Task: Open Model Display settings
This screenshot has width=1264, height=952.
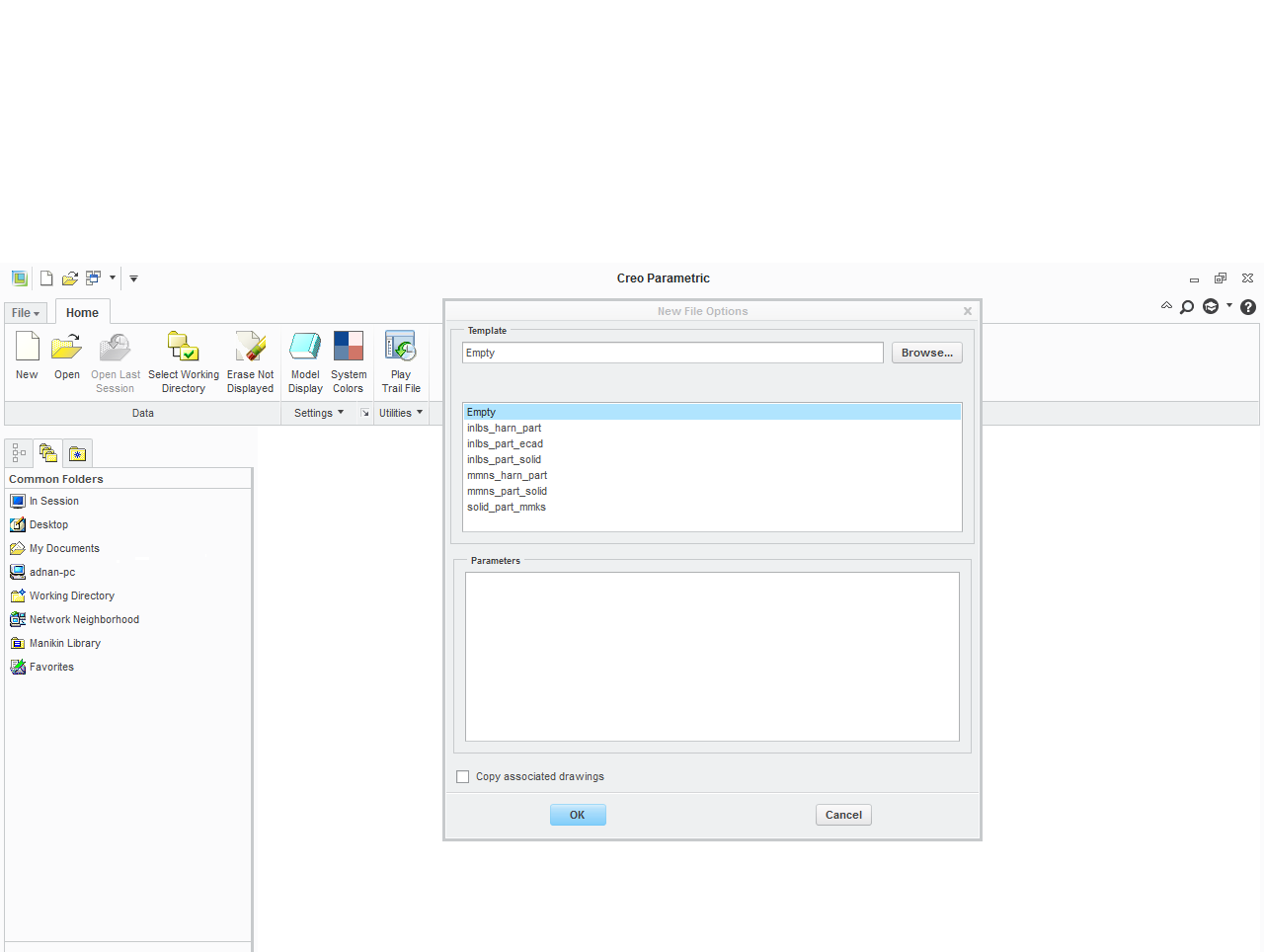Action: click(305, 362)
